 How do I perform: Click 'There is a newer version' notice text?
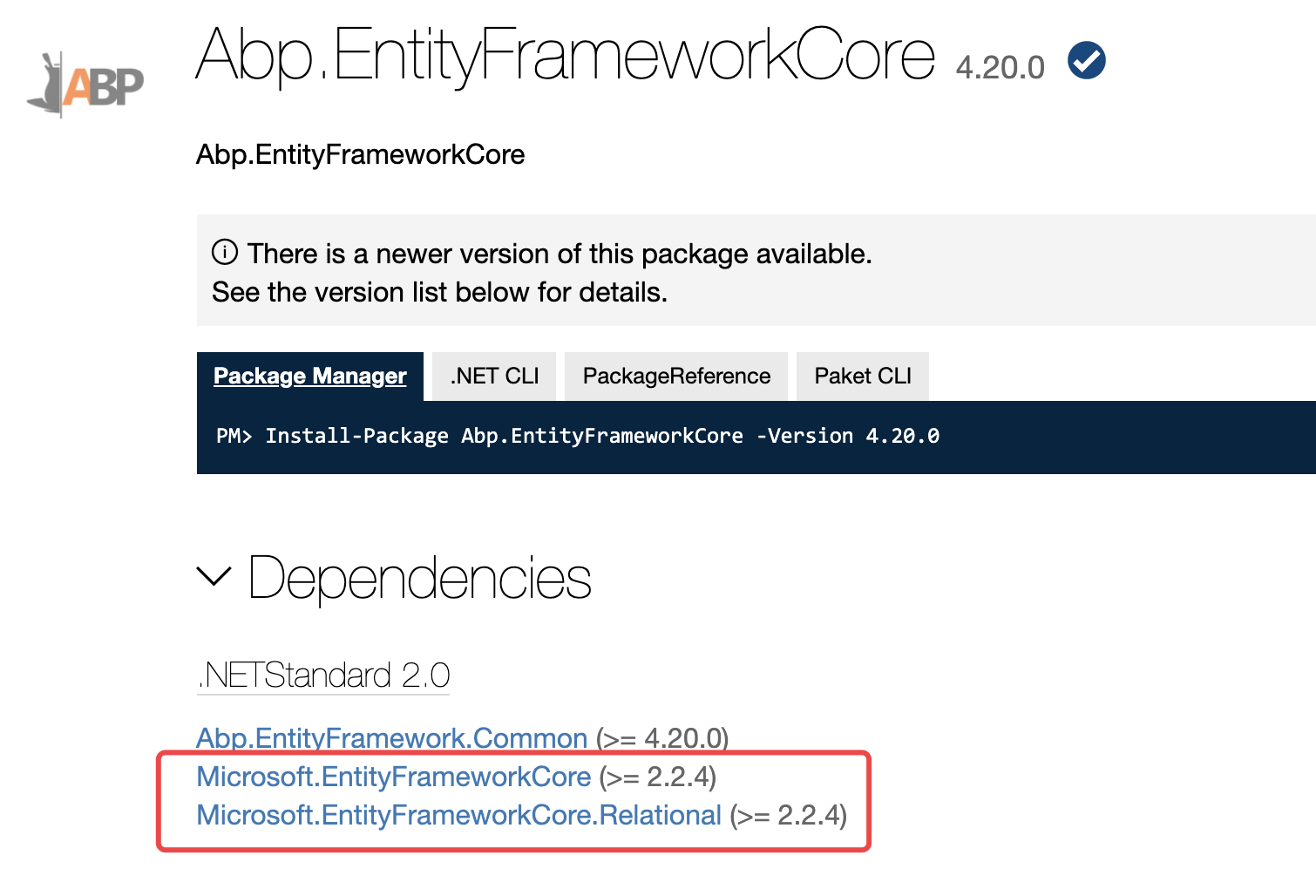pyautogui.click(x=560, y=254)
